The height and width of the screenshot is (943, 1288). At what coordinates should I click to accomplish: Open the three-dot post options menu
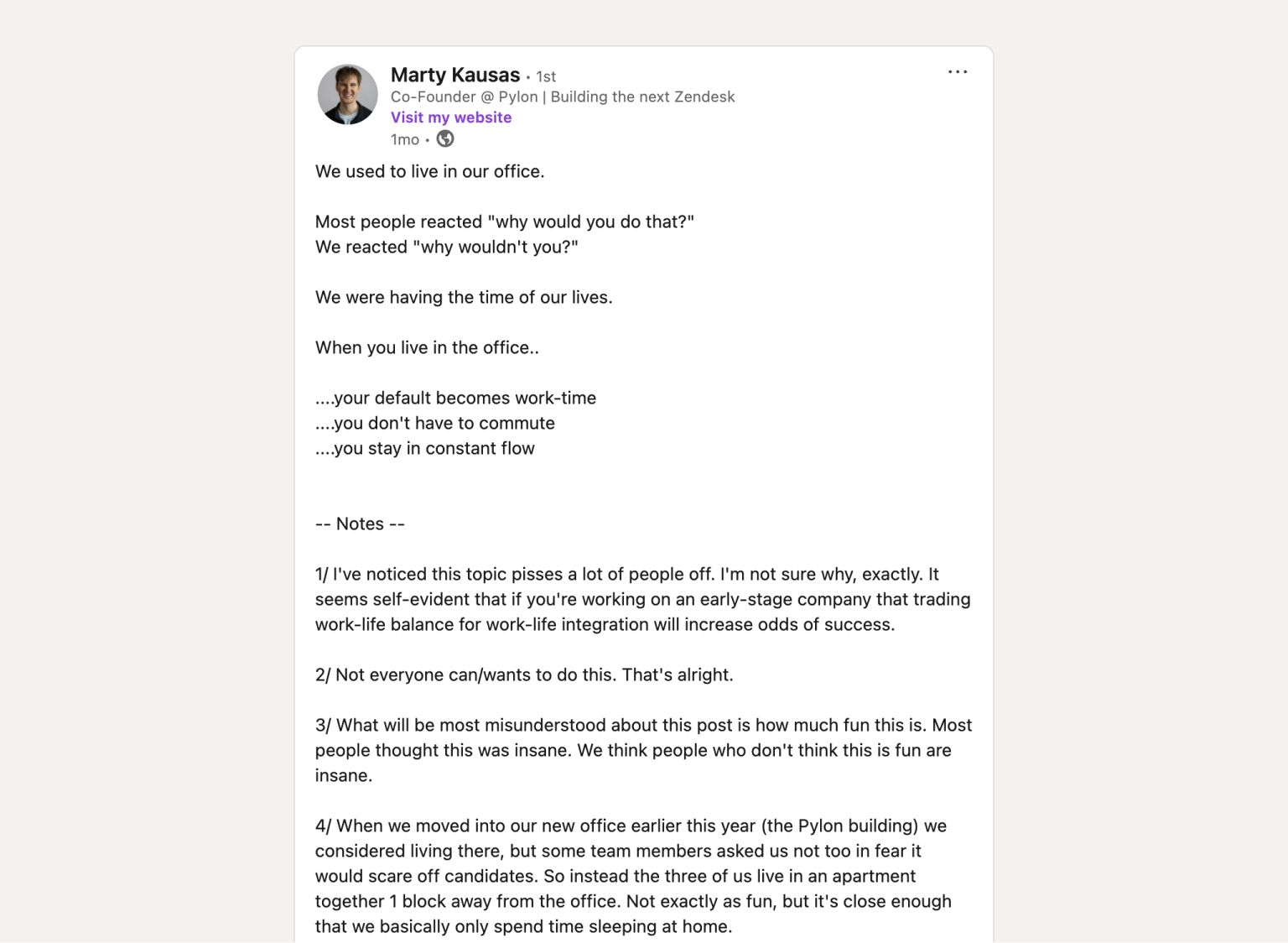pos(958,72)
